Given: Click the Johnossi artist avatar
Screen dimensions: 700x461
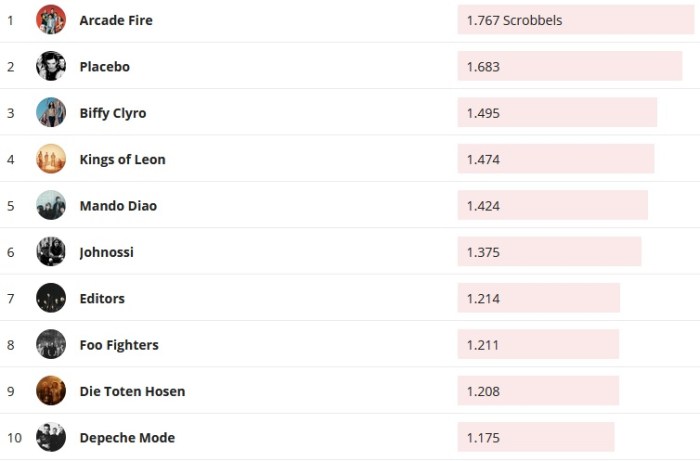Looking at the screenshot, I should click(x=51, y=252).
